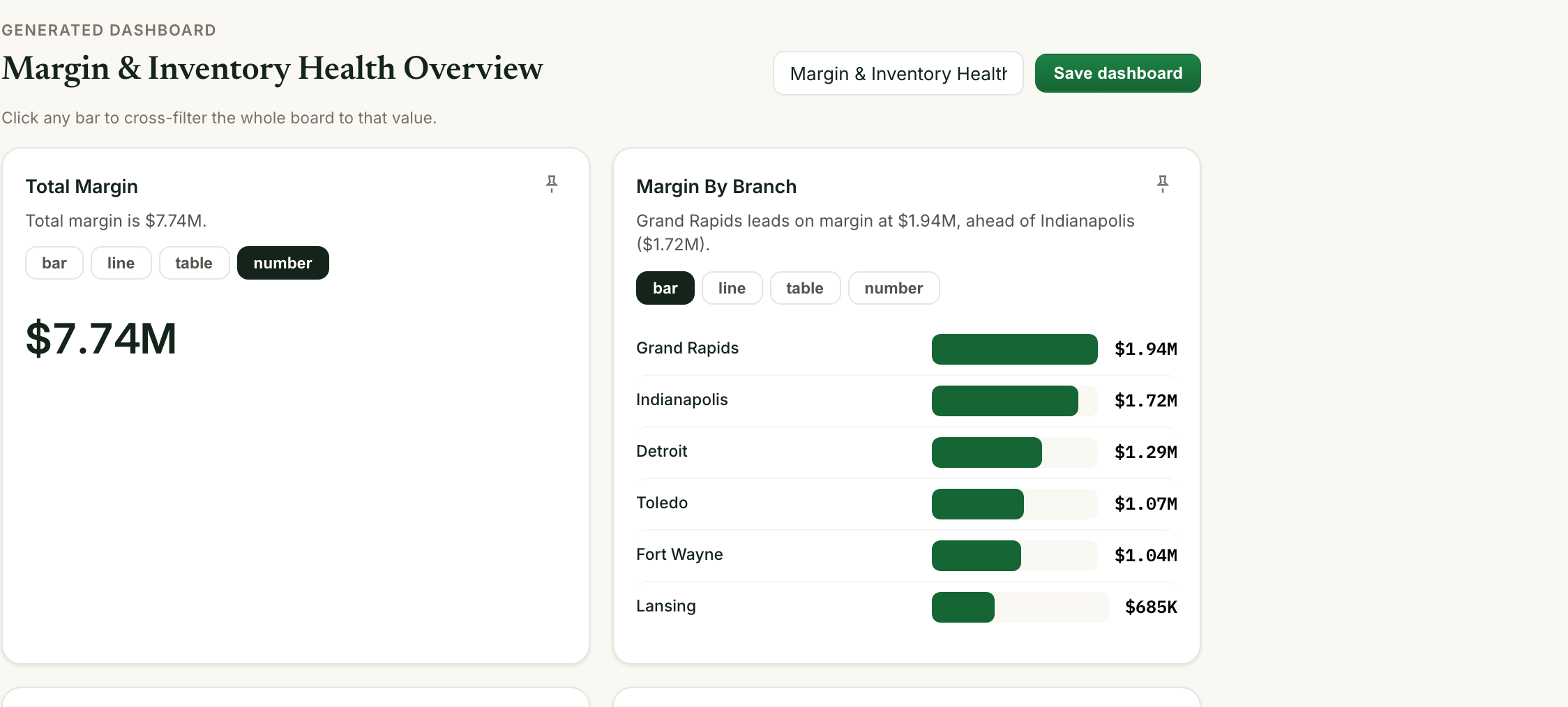The height and width of the screenshot is (707, 1568).
Task: Click the Fort Wayne branch label
Action: point(680,554)
